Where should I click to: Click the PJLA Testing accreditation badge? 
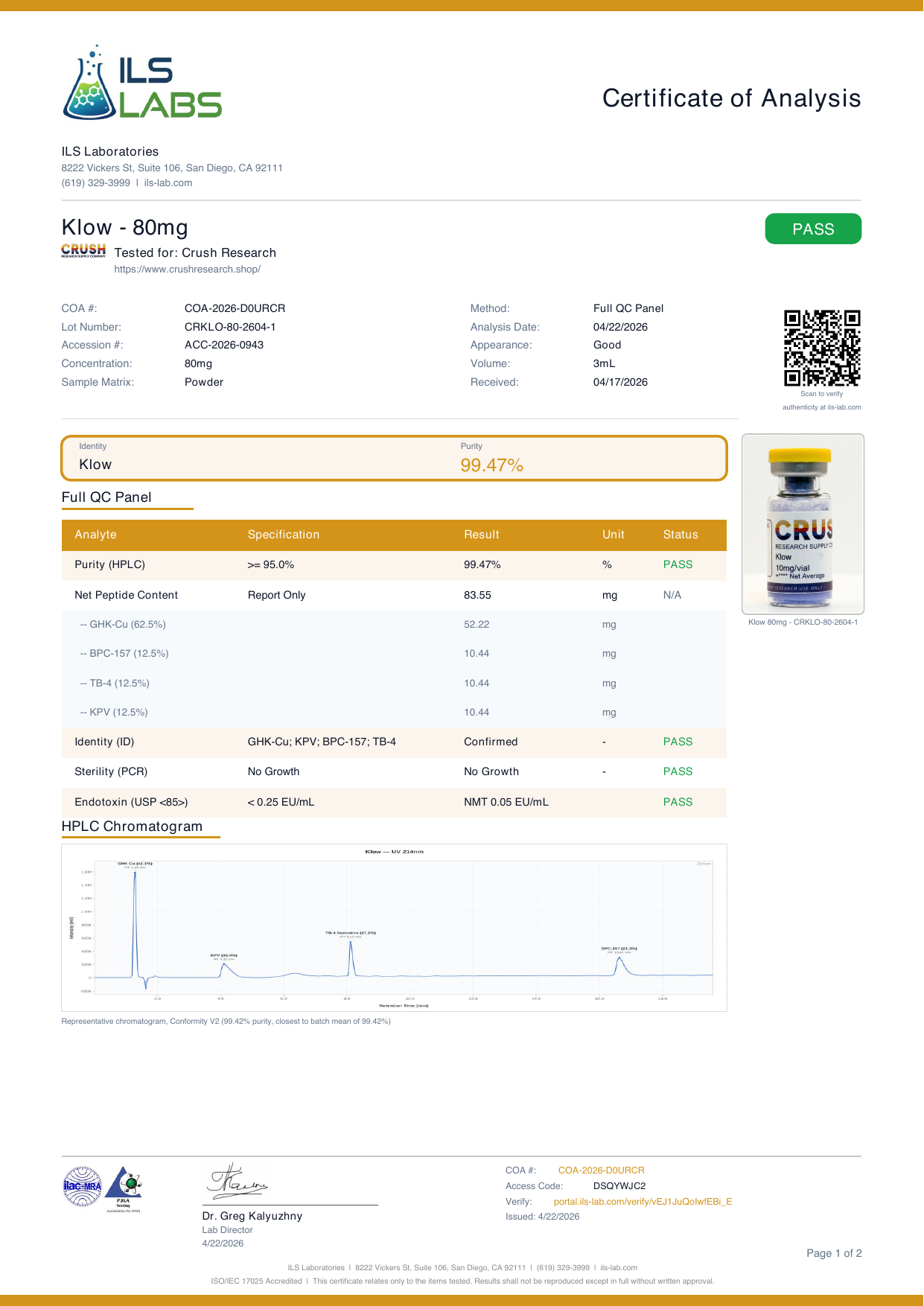tap(123, 1188)
